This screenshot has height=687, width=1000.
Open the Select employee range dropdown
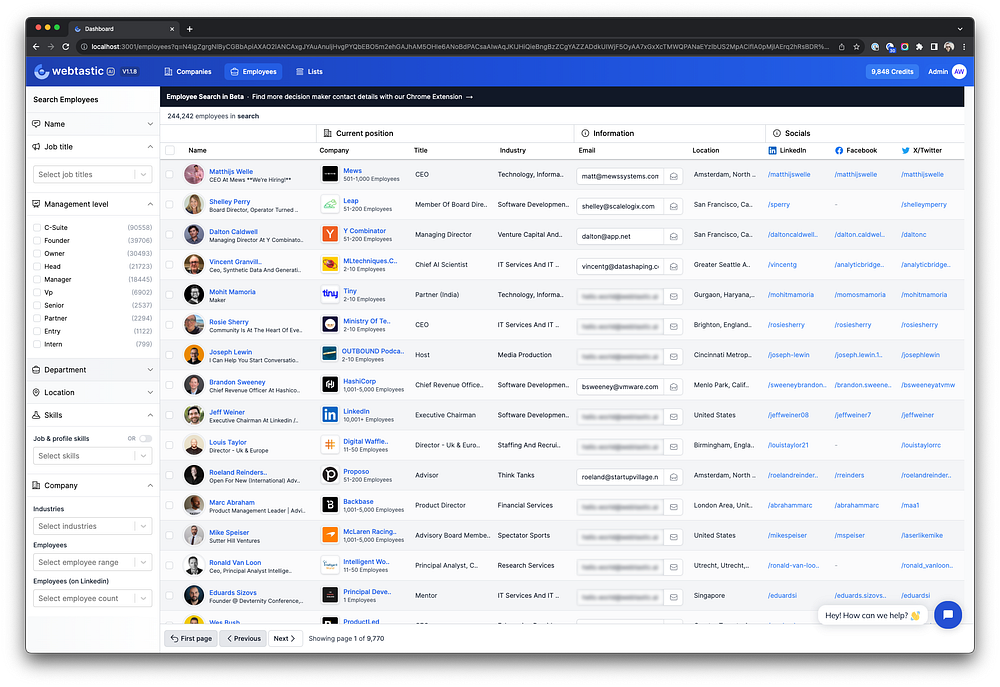pyautogui.click(x=92, y=562)
